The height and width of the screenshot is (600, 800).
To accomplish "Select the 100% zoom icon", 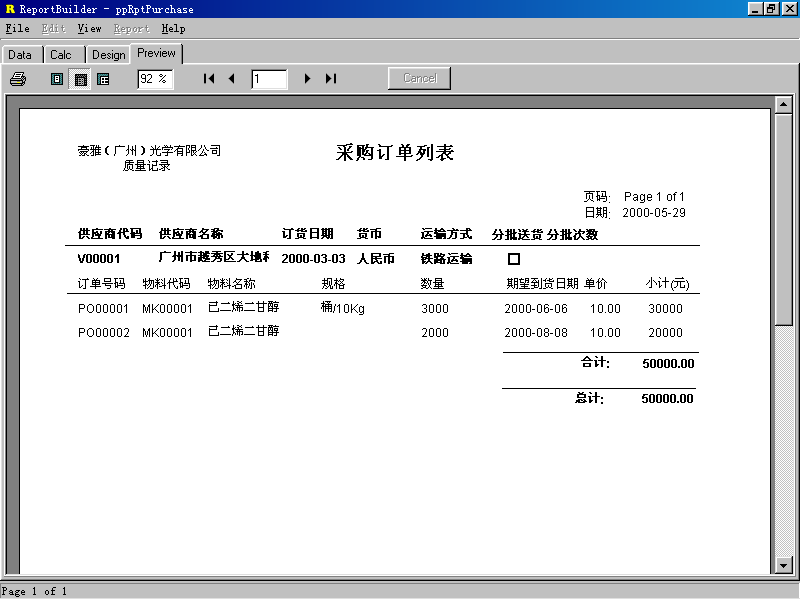I will (x=103, y=79).
